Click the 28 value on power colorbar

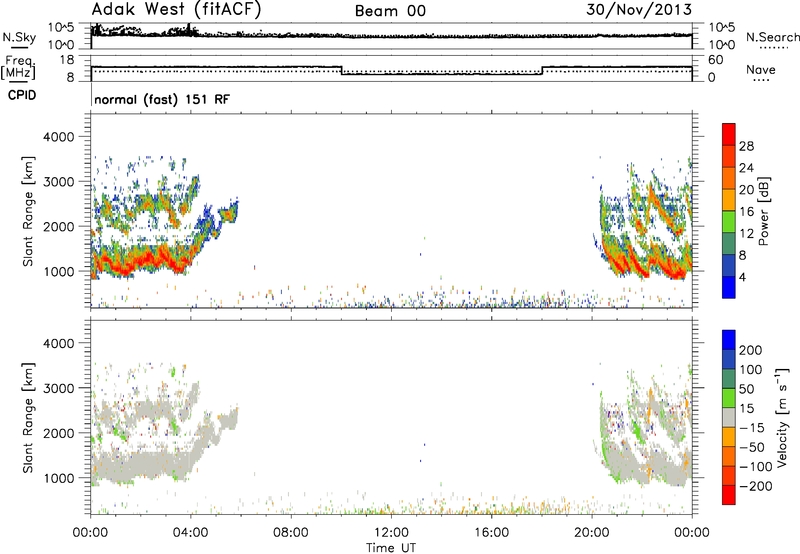click(x=746, y=146)
